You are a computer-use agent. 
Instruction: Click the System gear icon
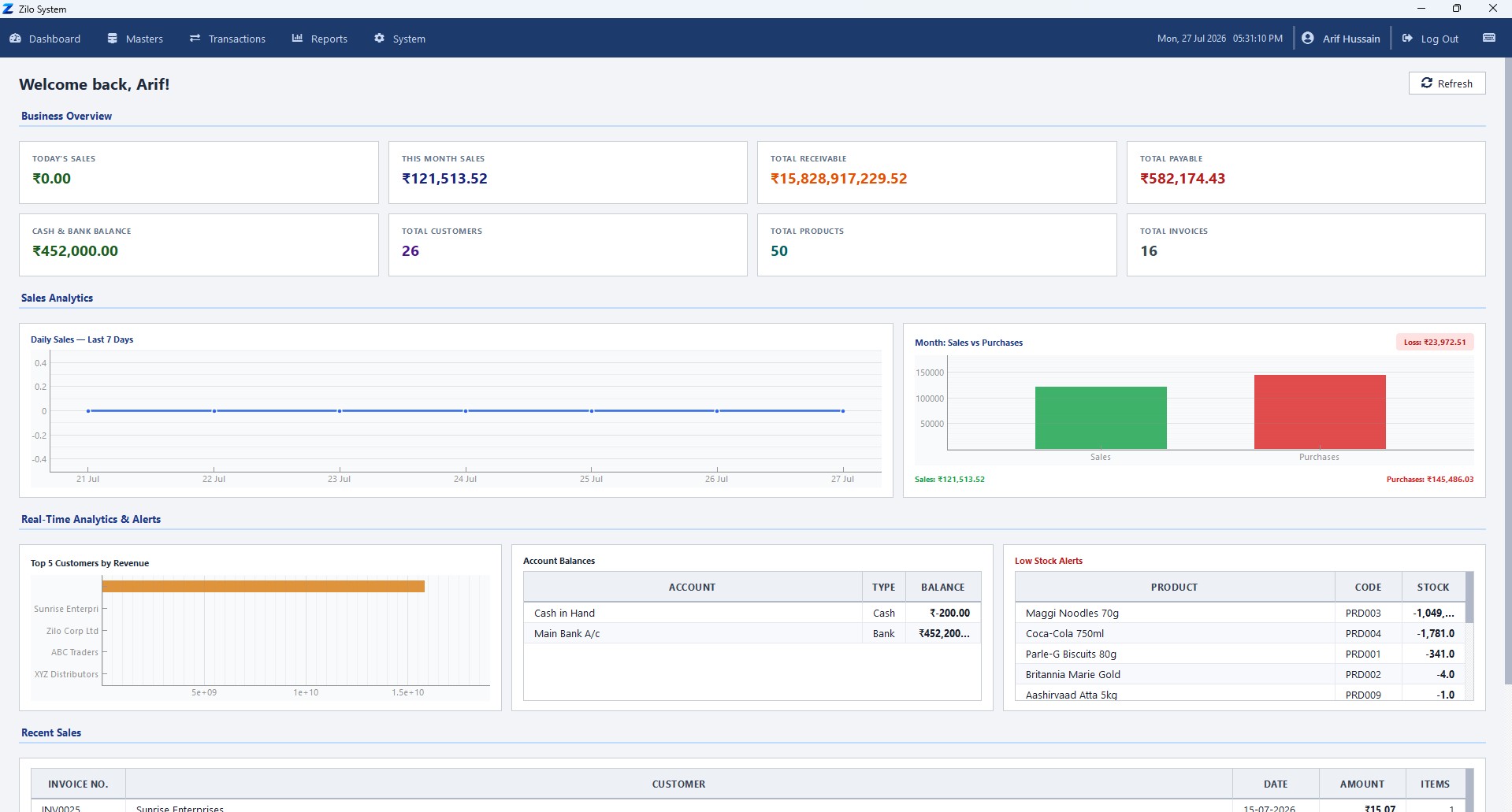tap(379, 39)
